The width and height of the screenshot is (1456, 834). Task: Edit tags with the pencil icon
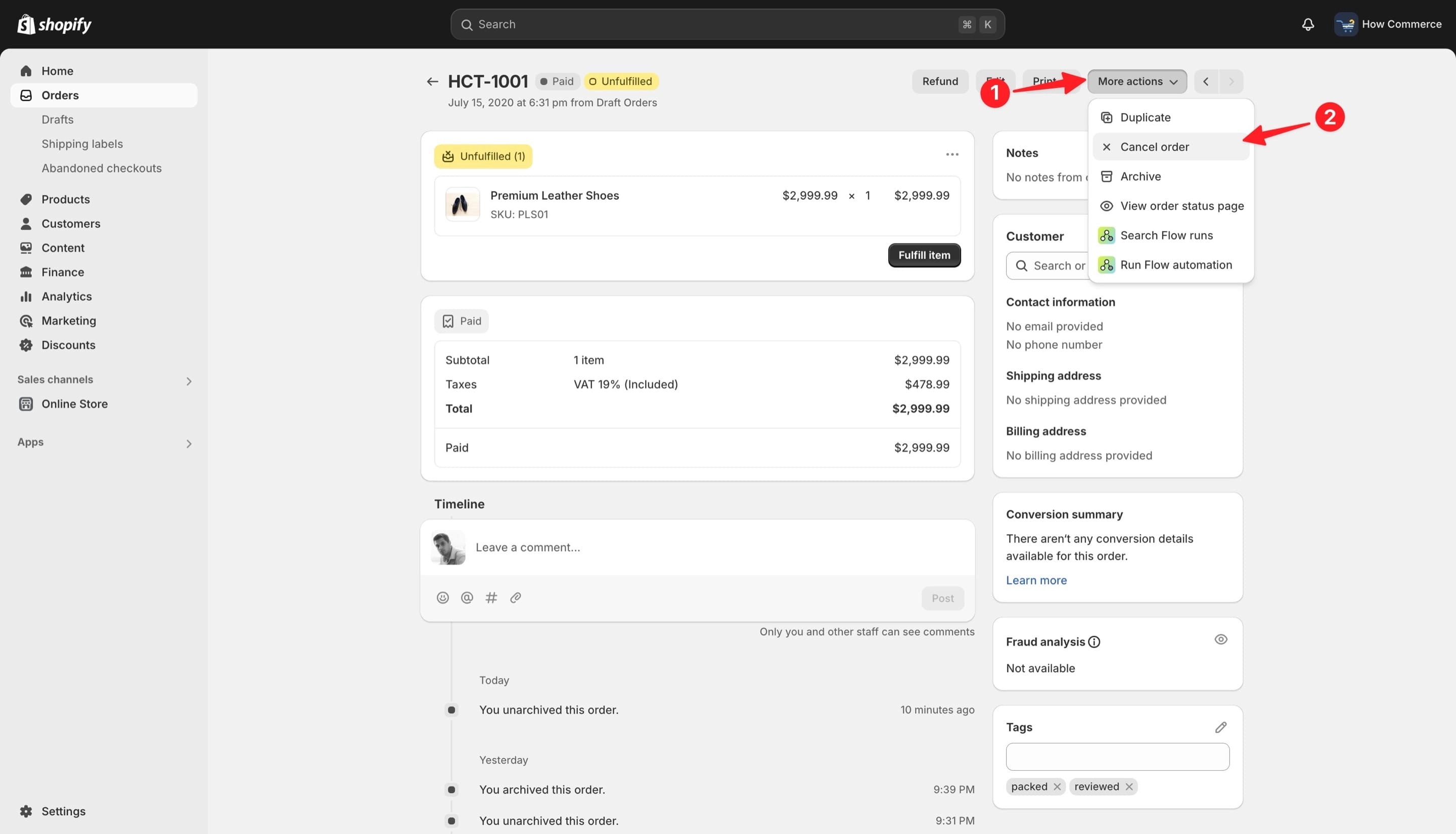[1220, 727]
